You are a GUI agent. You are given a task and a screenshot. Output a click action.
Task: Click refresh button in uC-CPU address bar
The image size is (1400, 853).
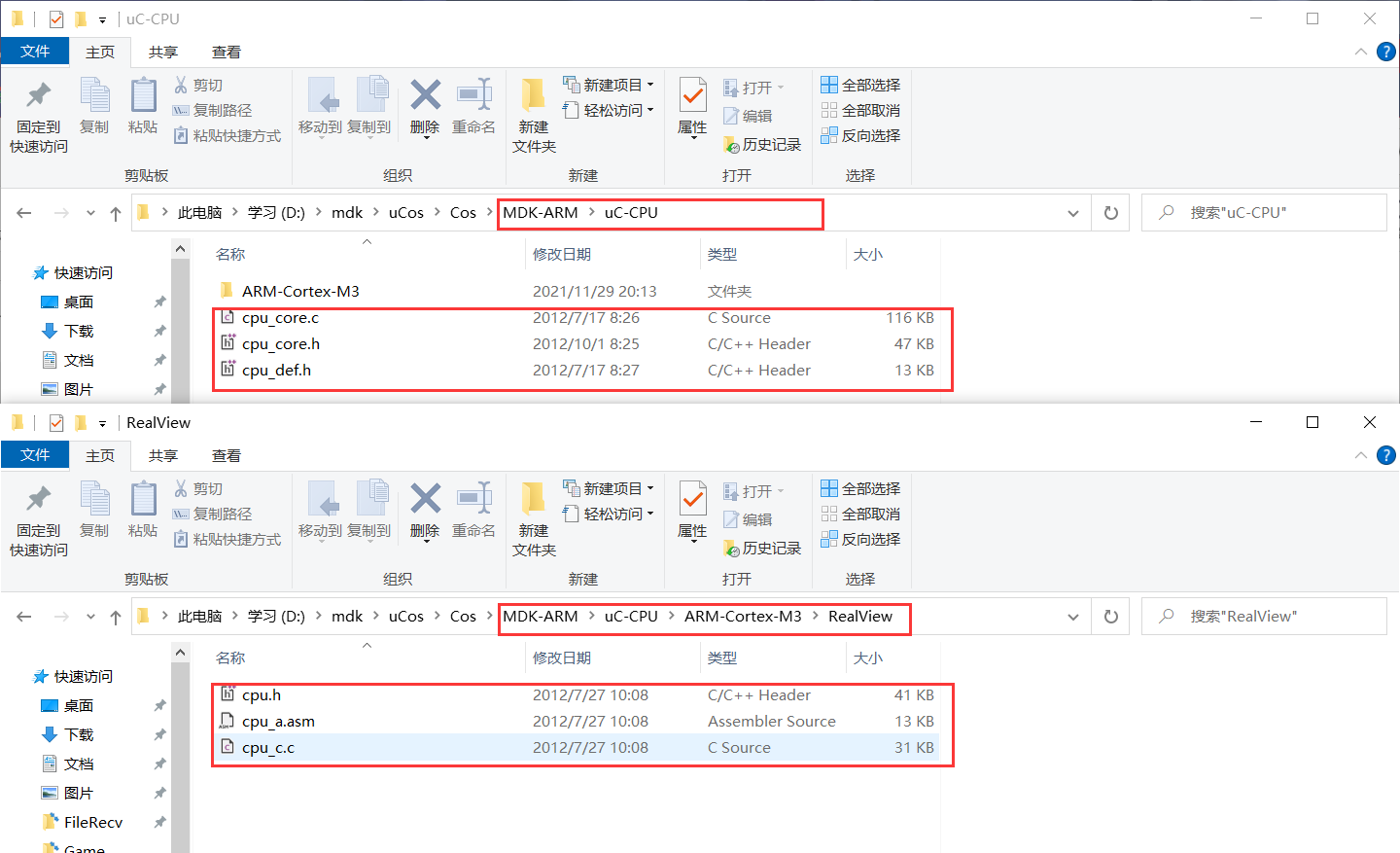(1111, 213)
